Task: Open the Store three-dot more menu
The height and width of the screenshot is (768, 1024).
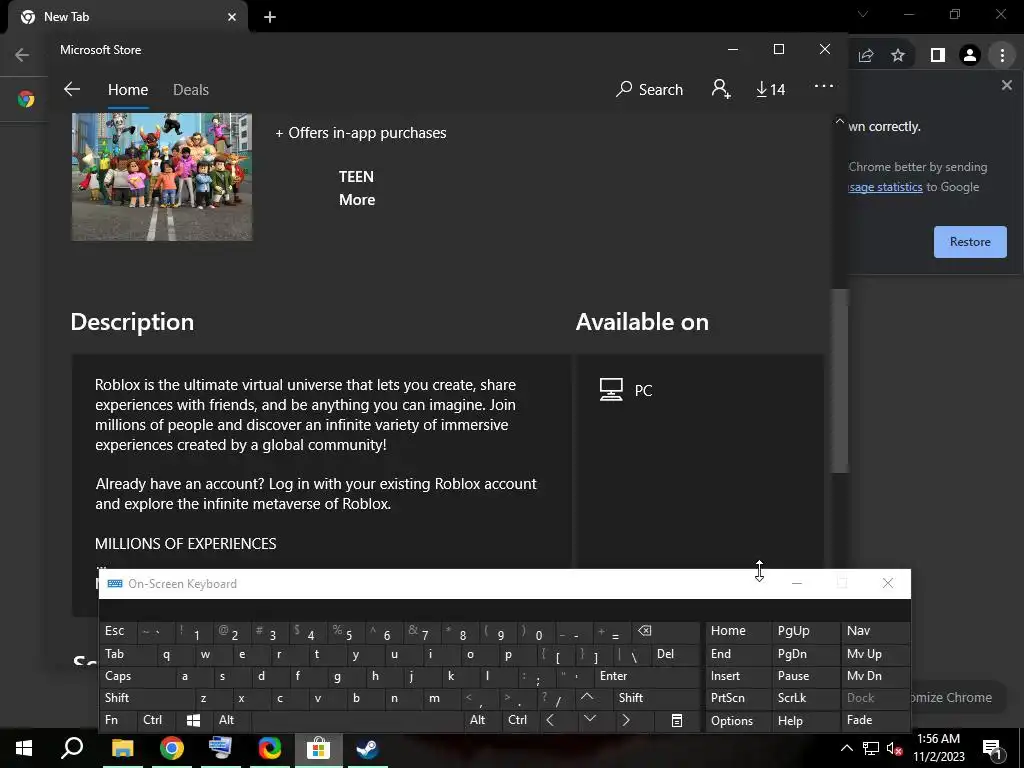Action: (x=824, y=86)
